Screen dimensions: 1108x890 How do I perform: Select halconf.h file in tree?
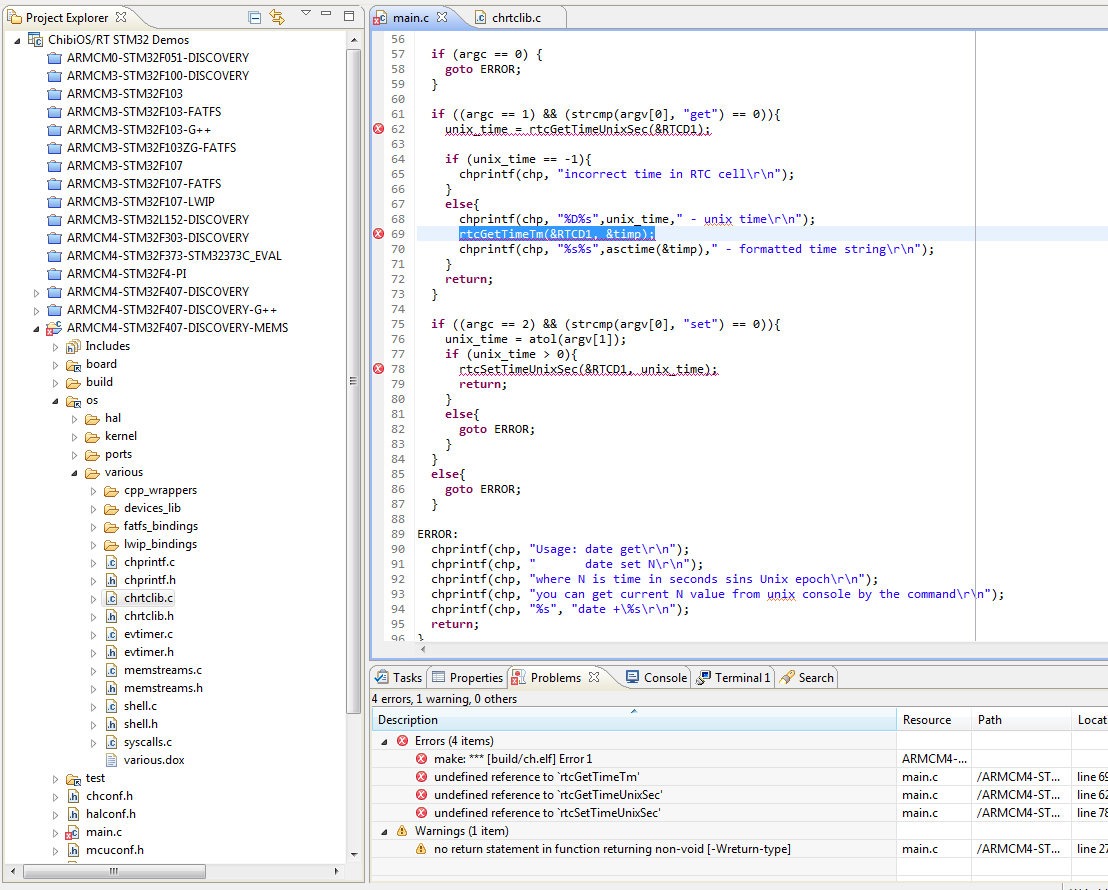[x=111, y=814]
